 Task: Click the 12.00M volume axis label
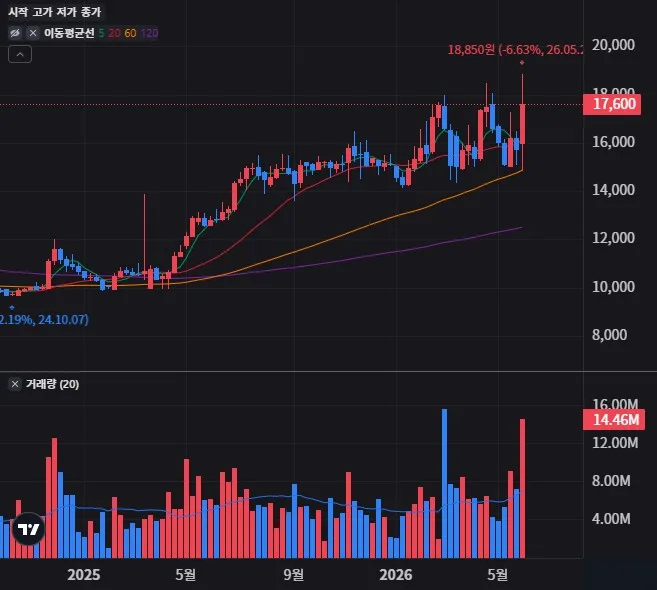click(615, 442)
